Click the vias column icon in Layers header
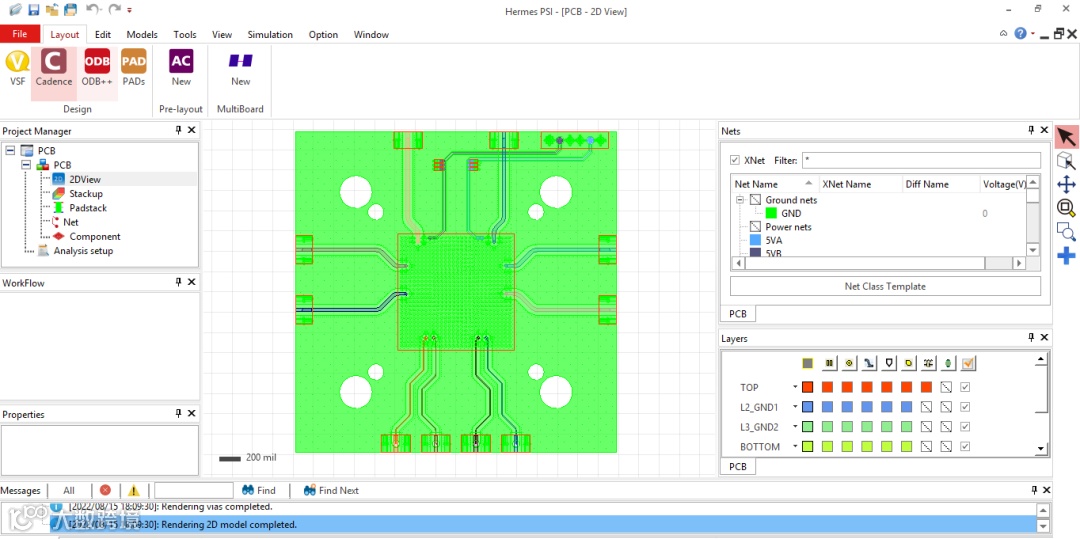The width and height of the screenshot is (1080, 539). [849, 363]
